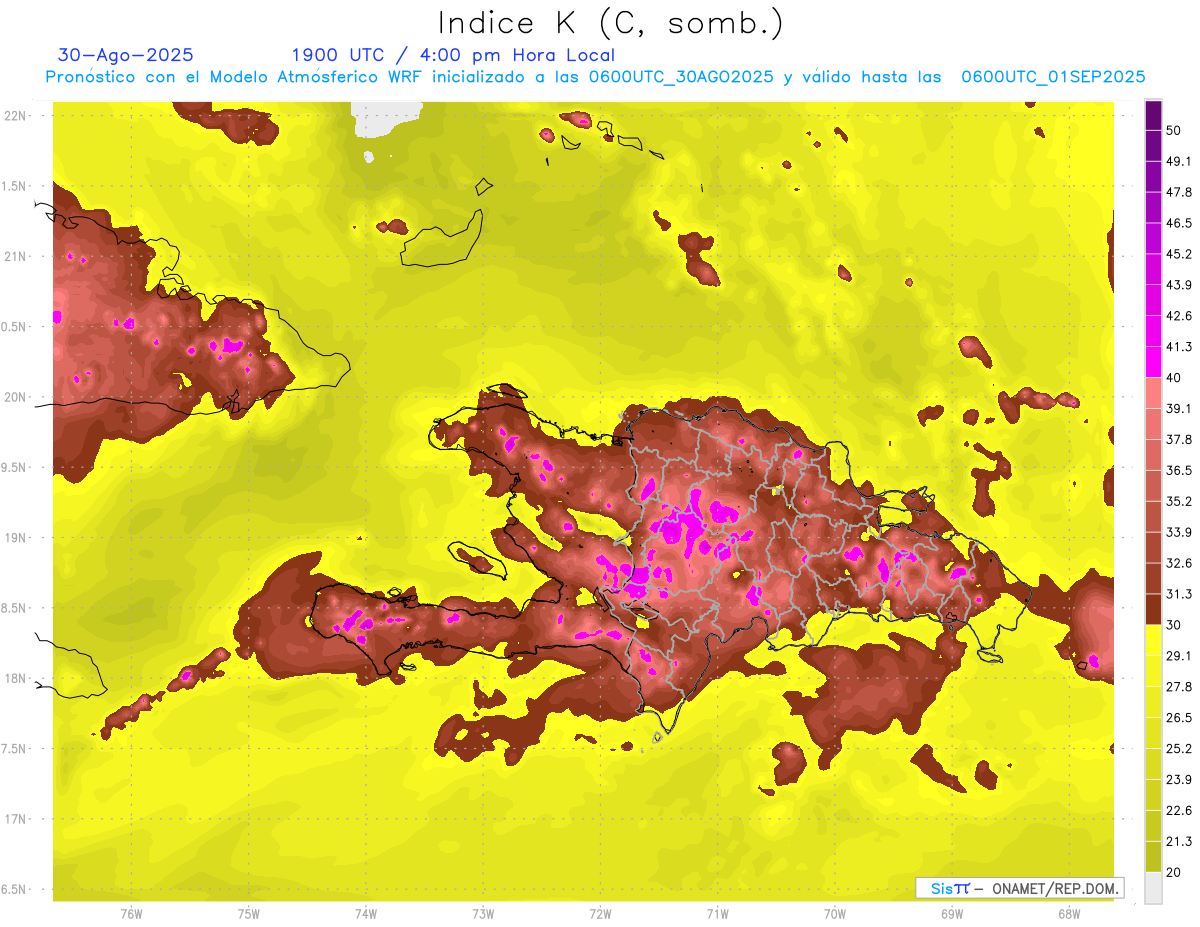This screenshot has height=927, width=1200.
Task: Click the legend value 35.2
Action: (x=1179, y=501)
